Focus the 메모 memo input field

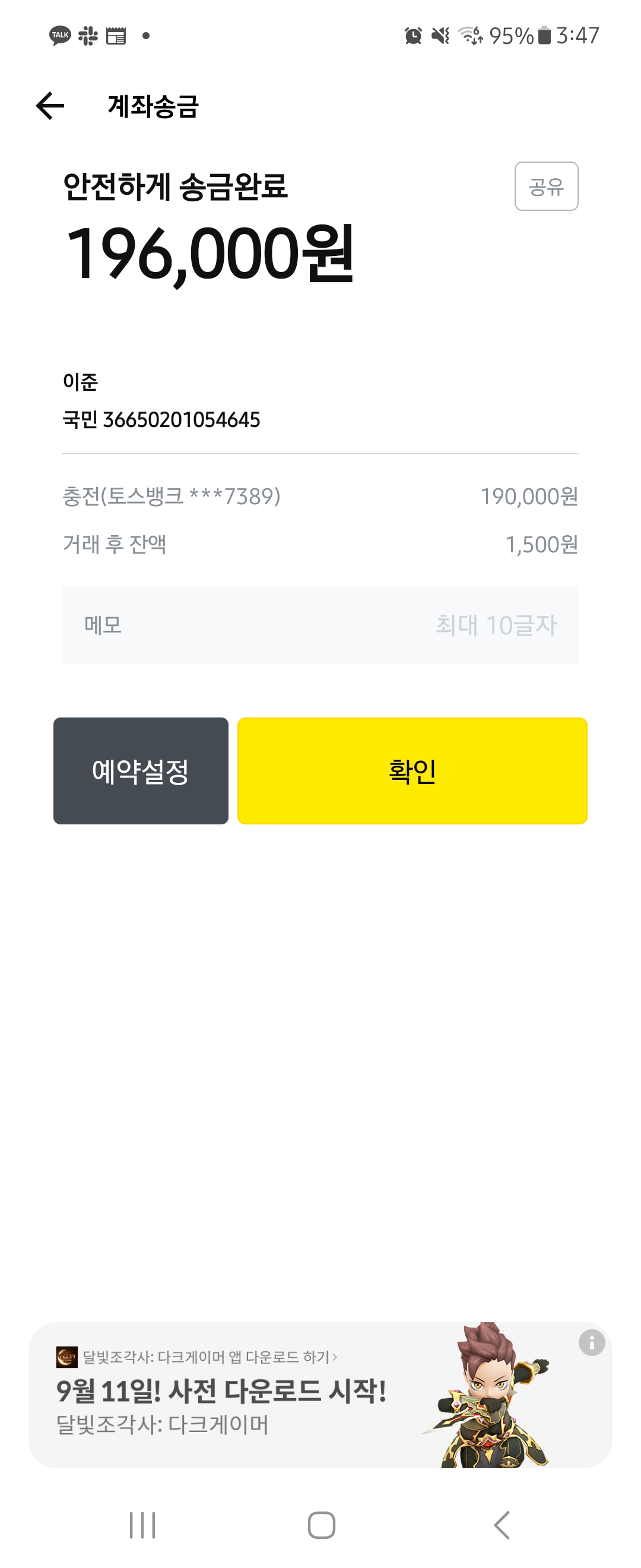320,624
